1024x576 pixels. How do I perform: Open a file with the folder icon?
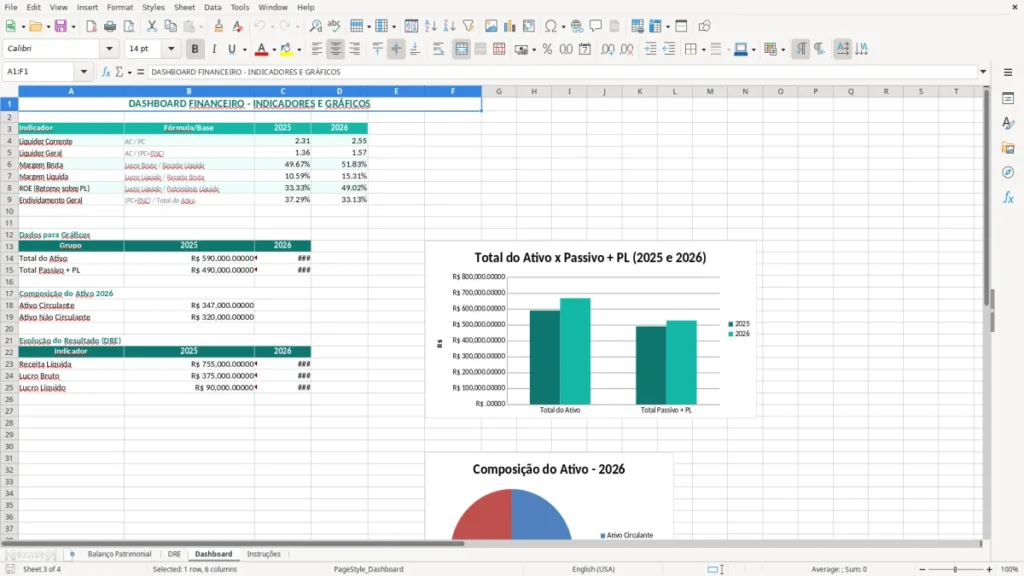(x=35, y=26)
